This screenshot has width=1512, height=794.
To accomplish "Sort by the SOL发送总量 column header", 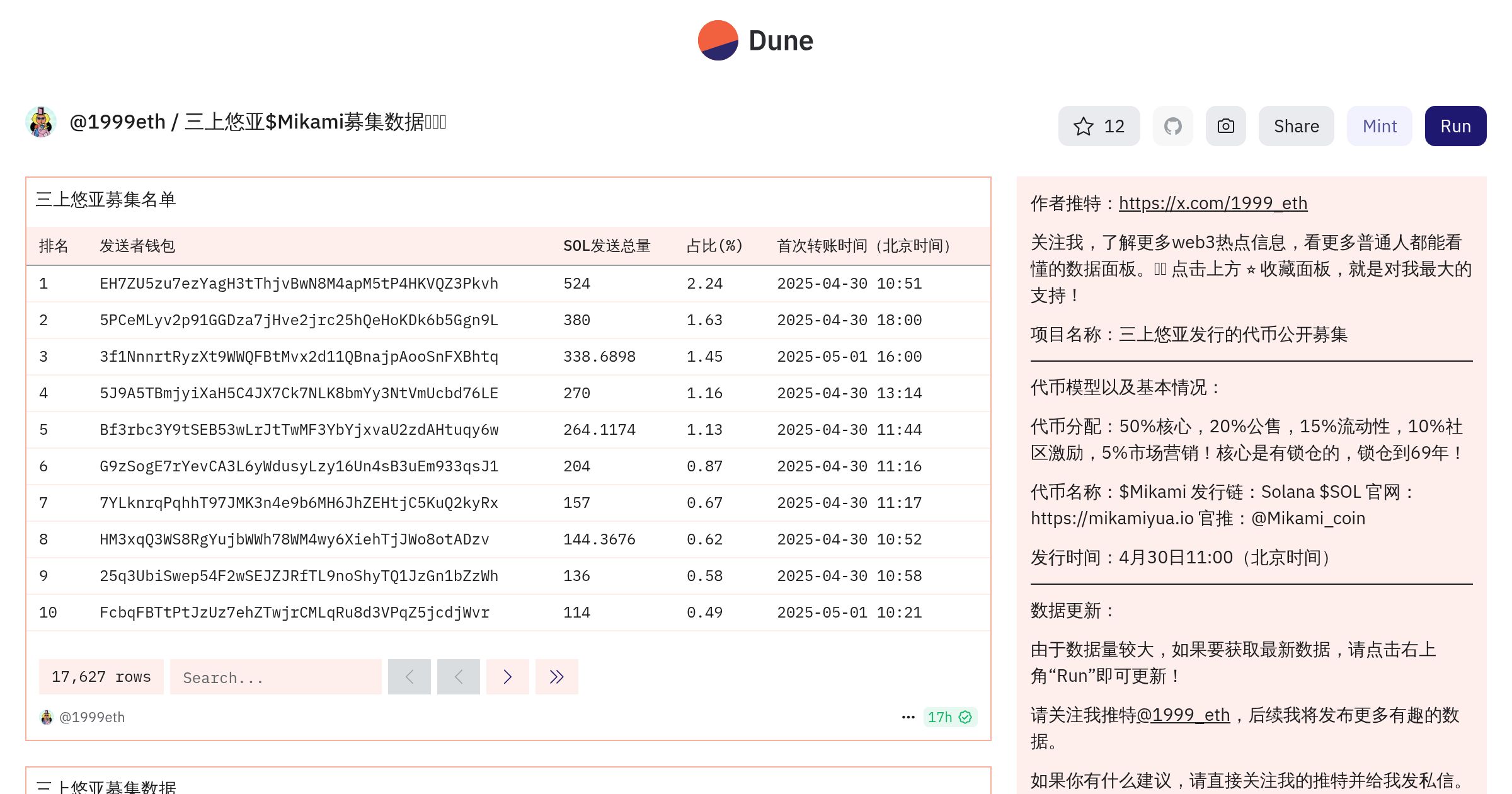I will point(607,246).
